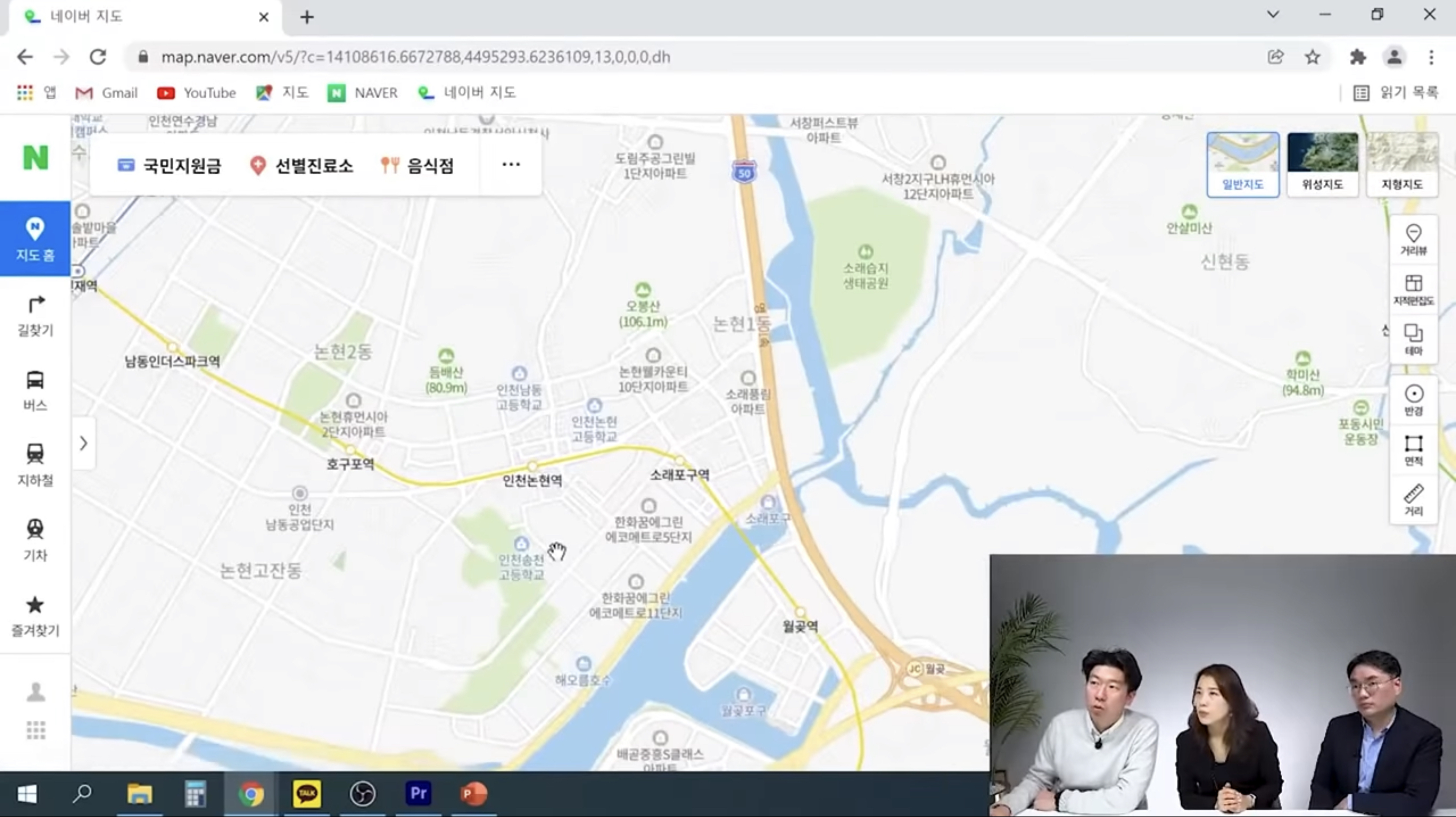
Task: Open File Explorer from taskbar
Action: [x=139, y=794]
